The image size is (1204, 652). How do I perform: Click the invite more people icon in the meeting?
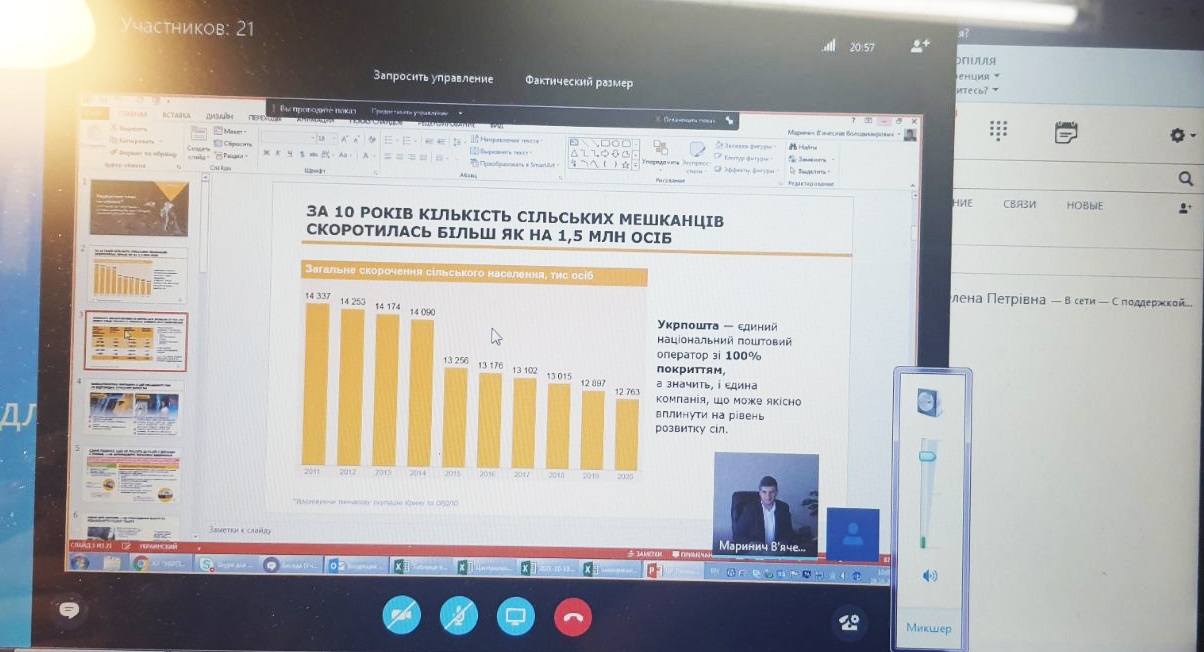click(920, 46)
